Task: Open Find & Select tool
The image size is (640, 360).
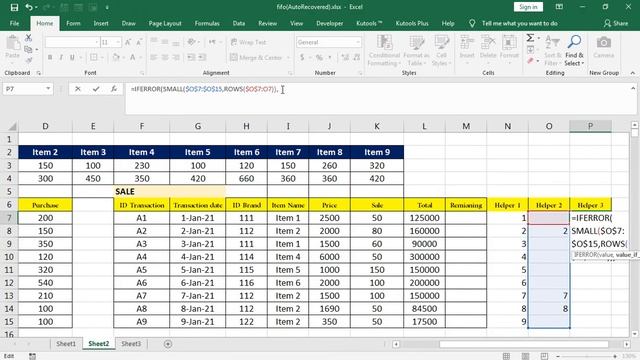Action: coord(574,51)
